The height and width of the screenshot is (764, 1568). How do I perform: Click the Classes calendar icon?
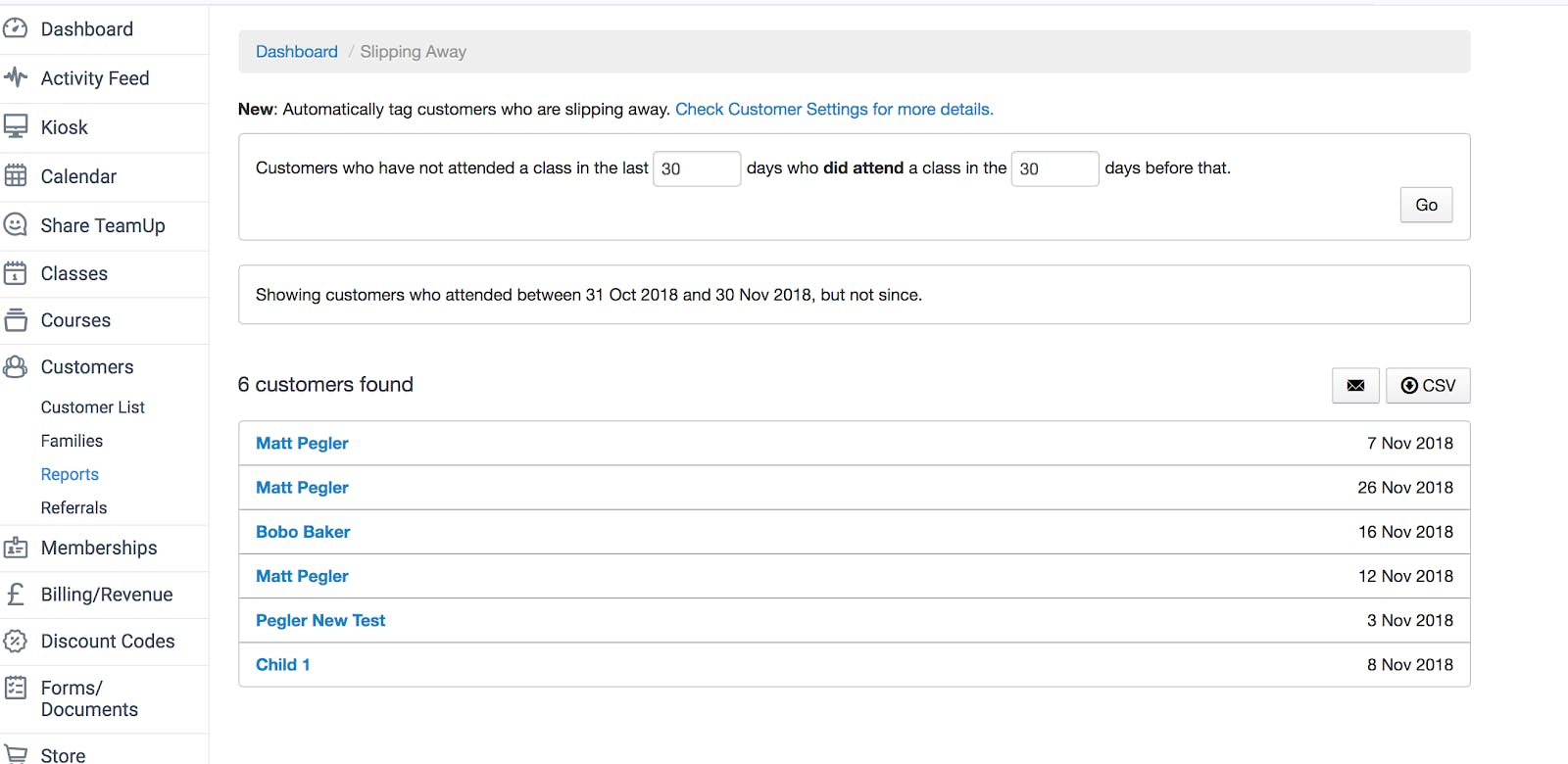click(x=16, y=273)
